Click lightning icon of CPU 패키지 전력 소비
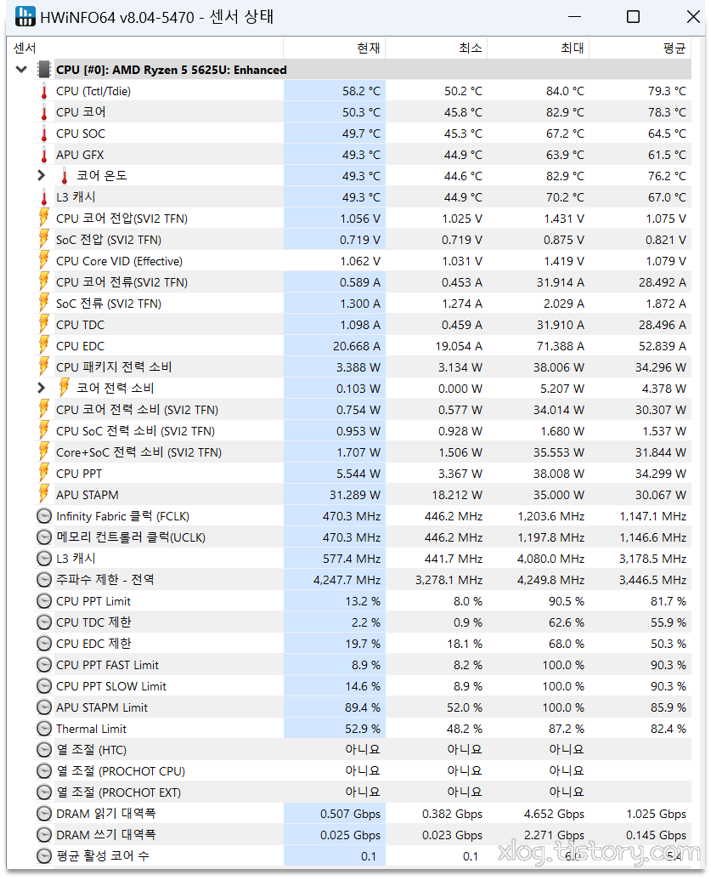This screenshot has height=879, width=711. pos(44,367)
